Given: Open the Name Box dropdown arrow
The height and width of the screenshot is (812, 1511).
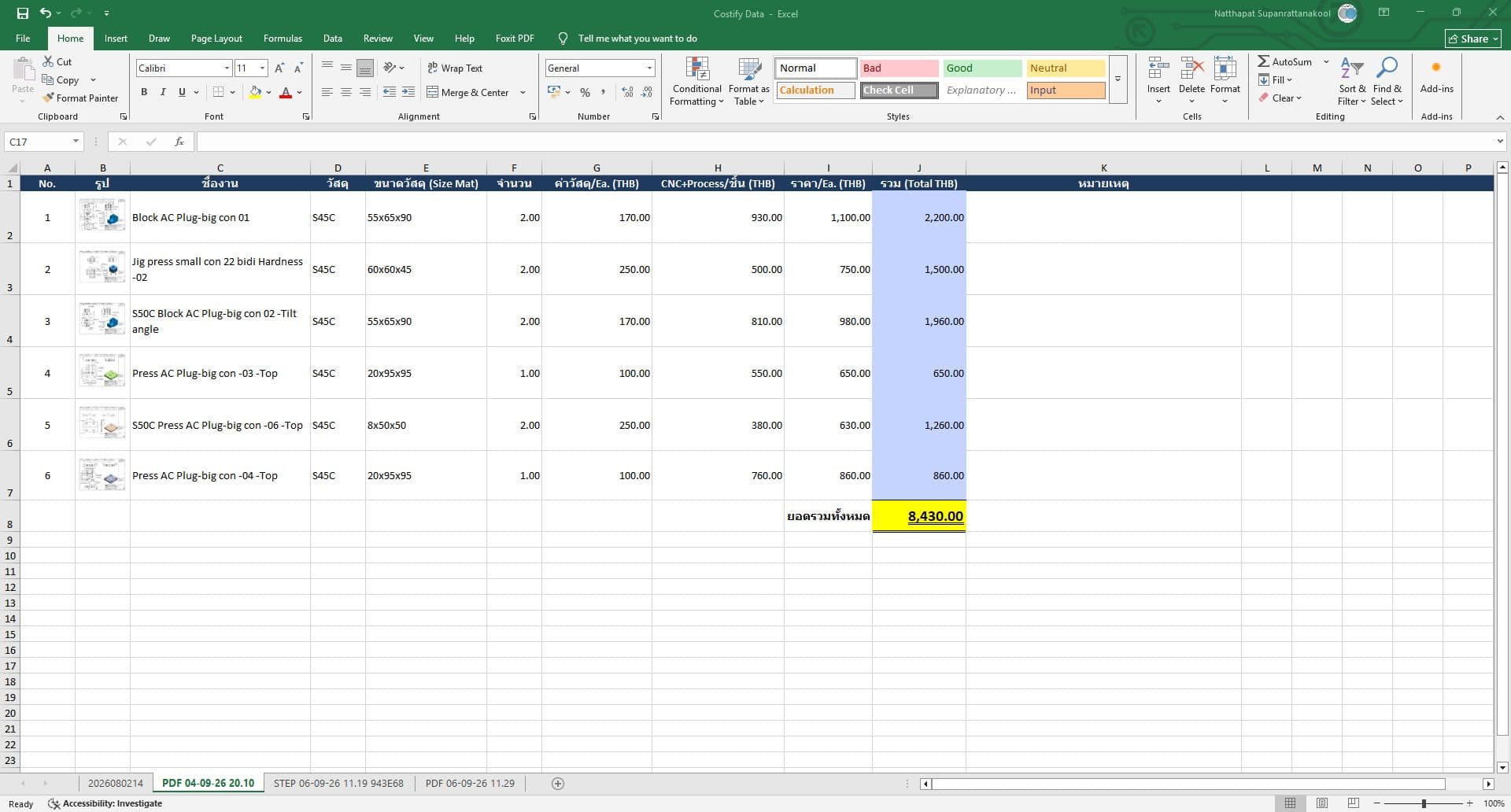Looking at the screenshot, I should [x=76, y=142].
